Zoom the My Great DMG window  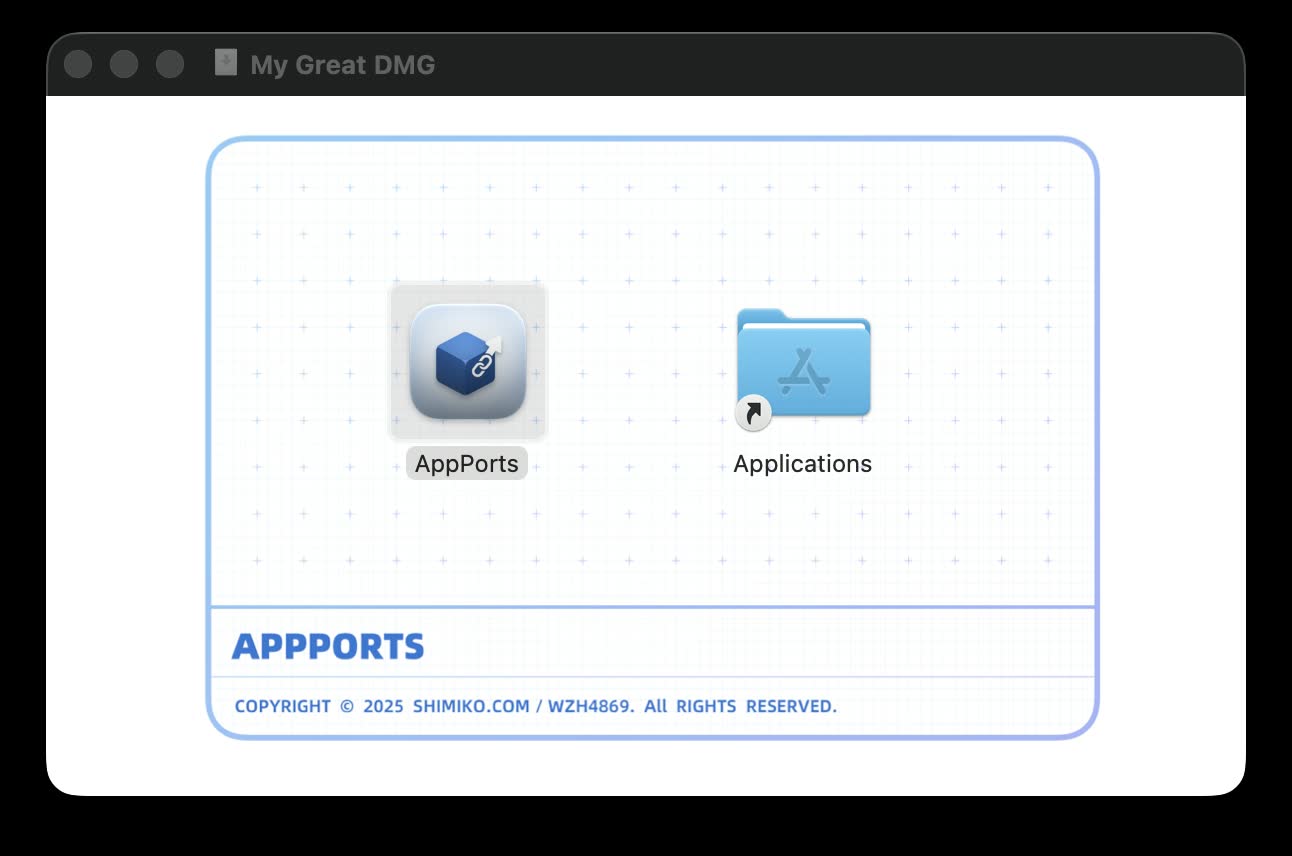pyautogui.click(x=170, y=64)
